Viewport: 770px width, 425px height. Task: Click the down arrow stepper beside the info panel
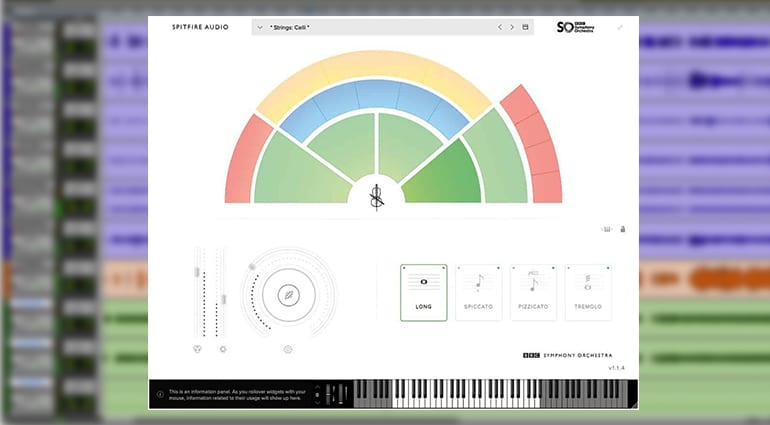(x=317, y=402)
